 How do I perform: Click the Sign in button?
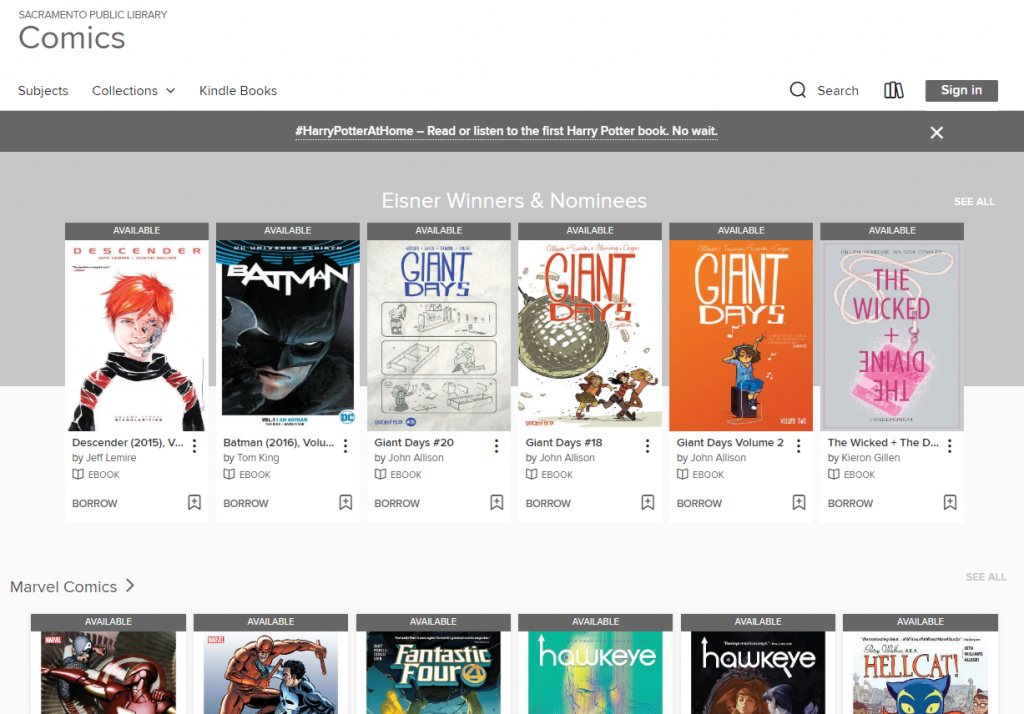click(x=961, y=91)
